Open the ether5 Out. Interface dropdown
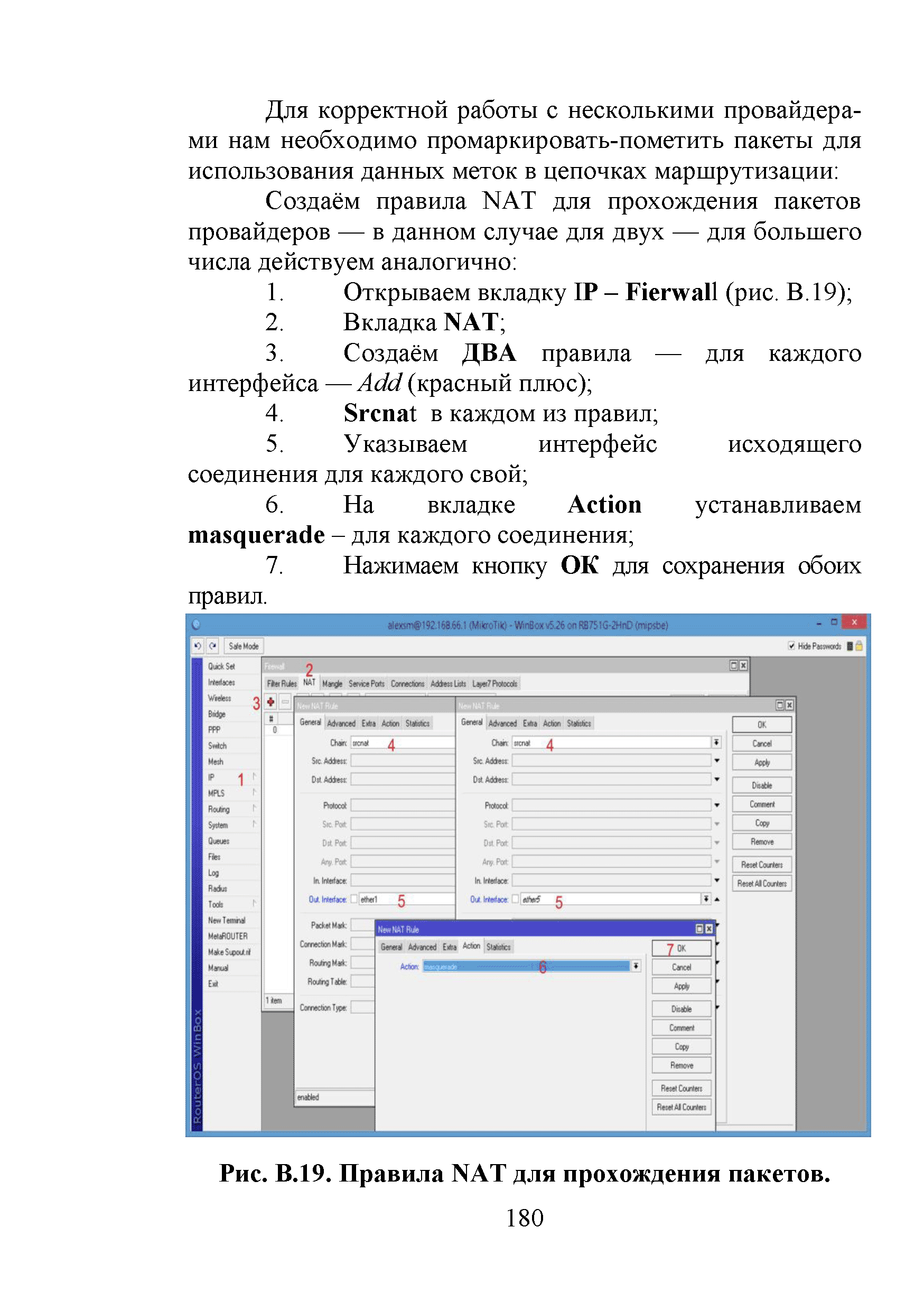The width and height of the screenshot is (924, 1311). [x=706, y=899]
